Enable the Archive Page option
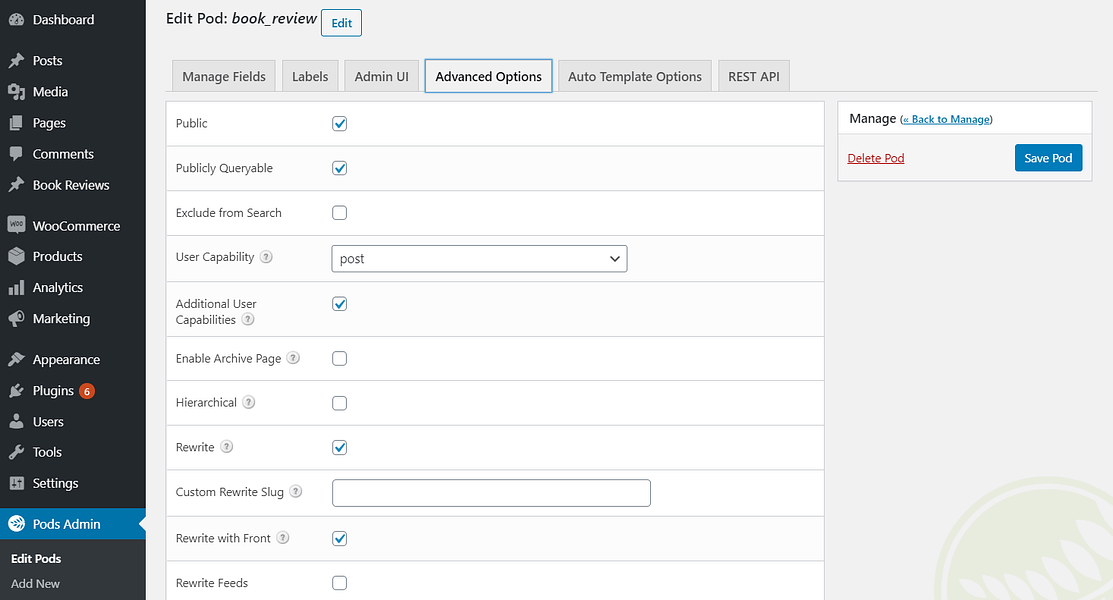The width and height of the screenshot is (1113, 600). click(339, 358)
